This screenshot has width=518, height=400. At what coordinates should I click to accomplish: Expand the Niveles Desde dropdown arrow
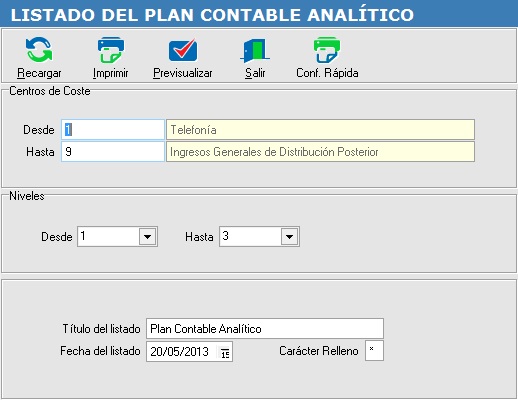147,237
